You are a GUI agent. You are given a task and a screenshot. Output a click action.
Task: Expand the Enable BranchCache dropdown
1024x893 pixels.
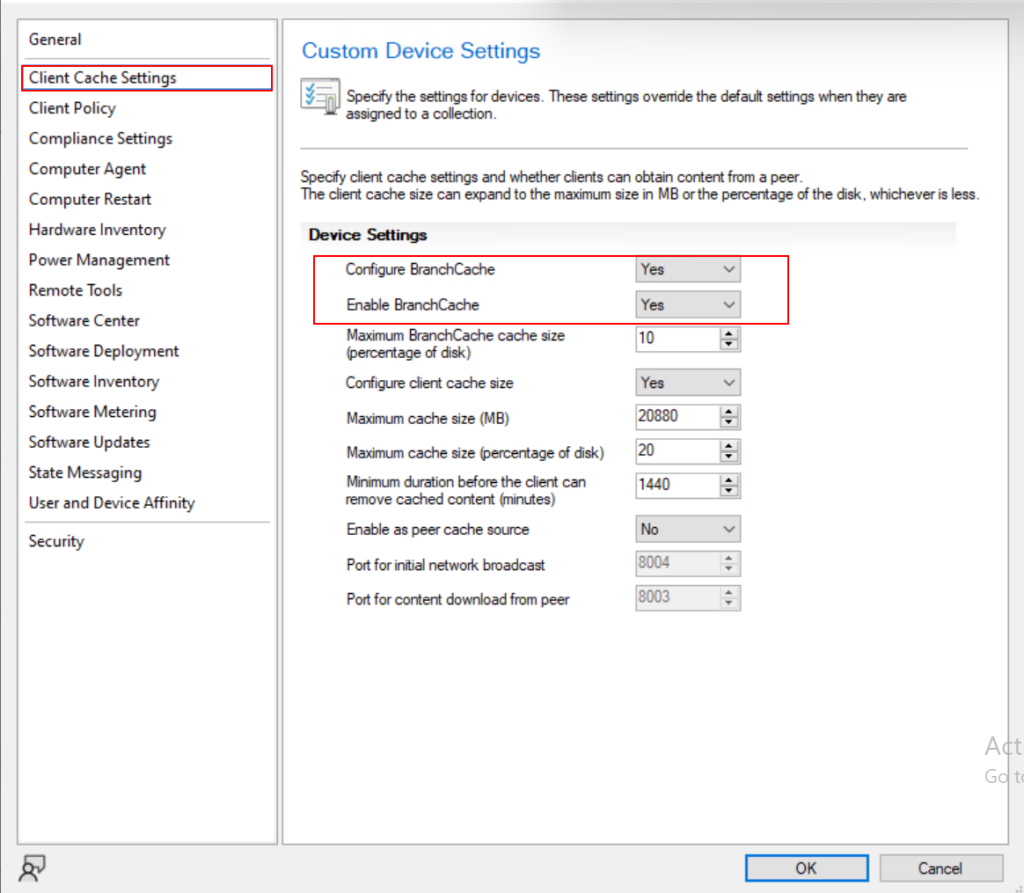(x=688, y=305)
